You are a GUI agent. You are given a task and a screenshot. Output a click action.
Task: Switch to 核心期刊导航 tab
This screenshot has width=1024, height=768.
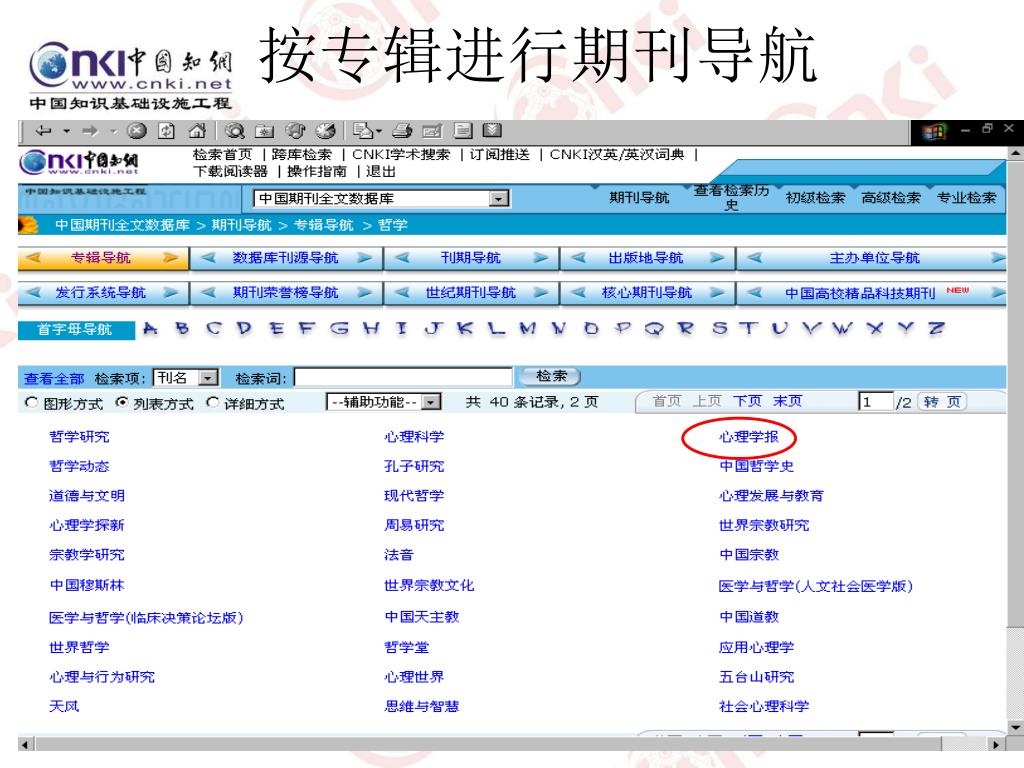coord(647,293)
